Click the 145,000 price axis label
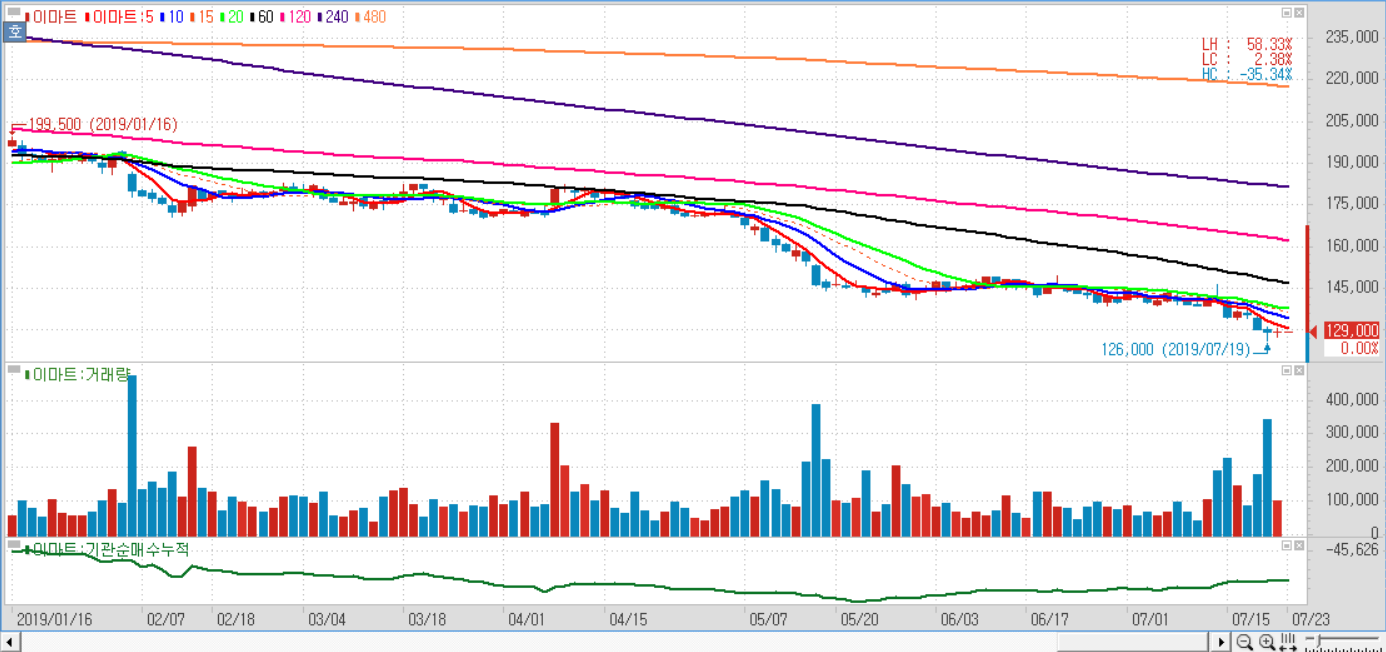Viewport: 1386px width, 652px height. (x=1350, y=287)
